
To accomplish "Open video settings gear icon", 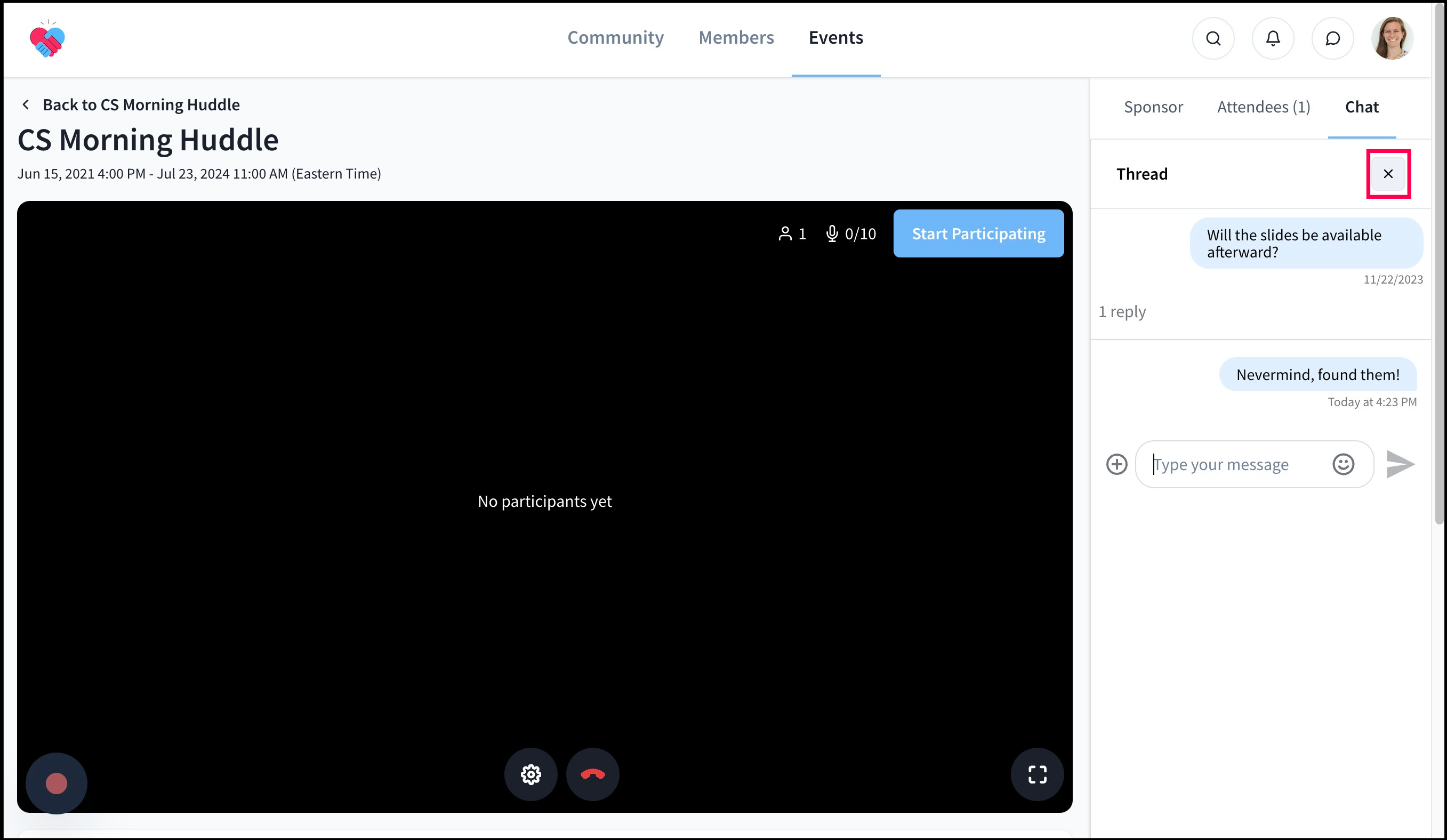I will point(530,774).
